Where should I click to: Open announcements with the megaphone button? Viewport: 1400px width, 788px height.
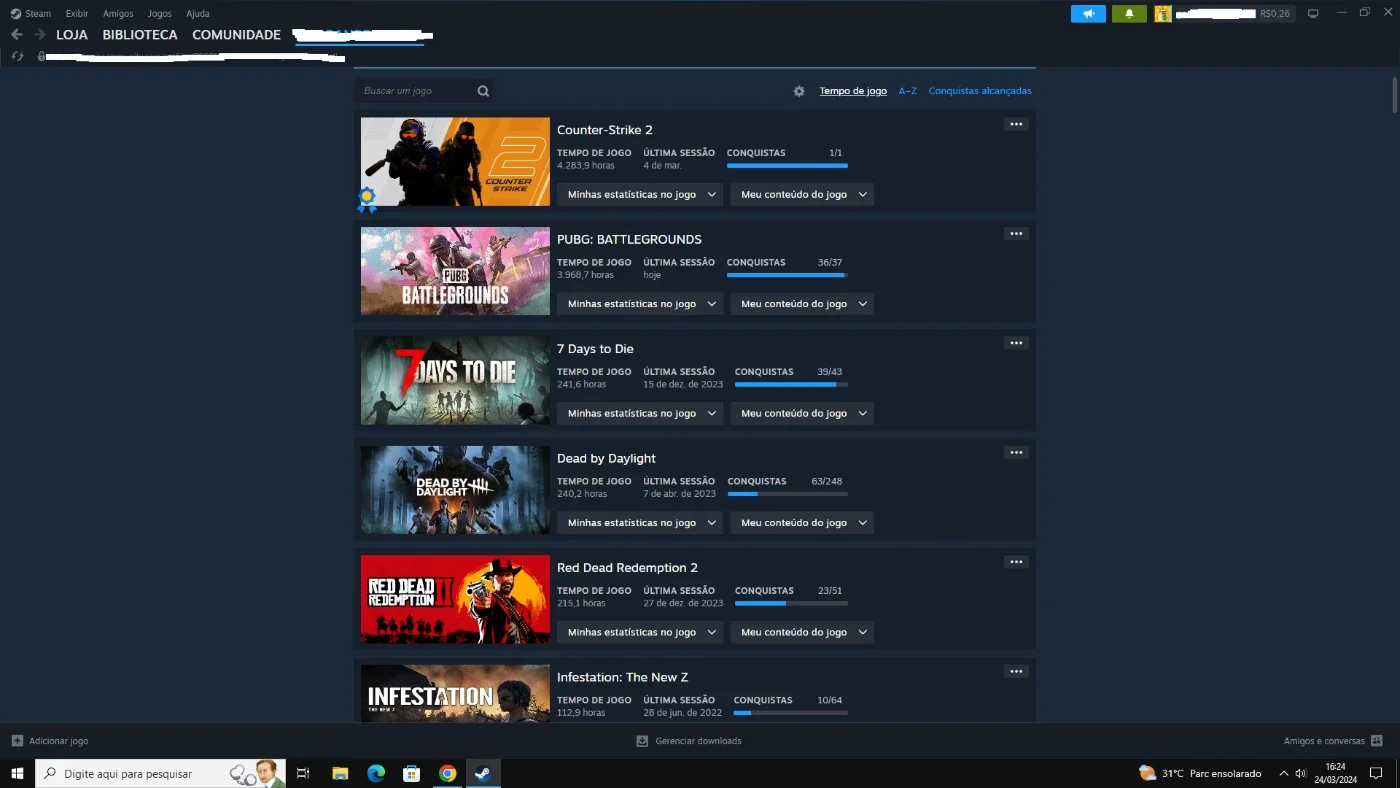pyautogui.click(x=1088, y=13)
